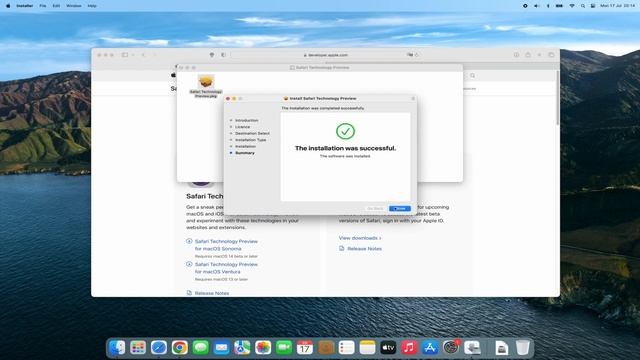Click Safari's back navigation arrow
The width and height of the screenshot is (640, 360).
coord(143,55)
